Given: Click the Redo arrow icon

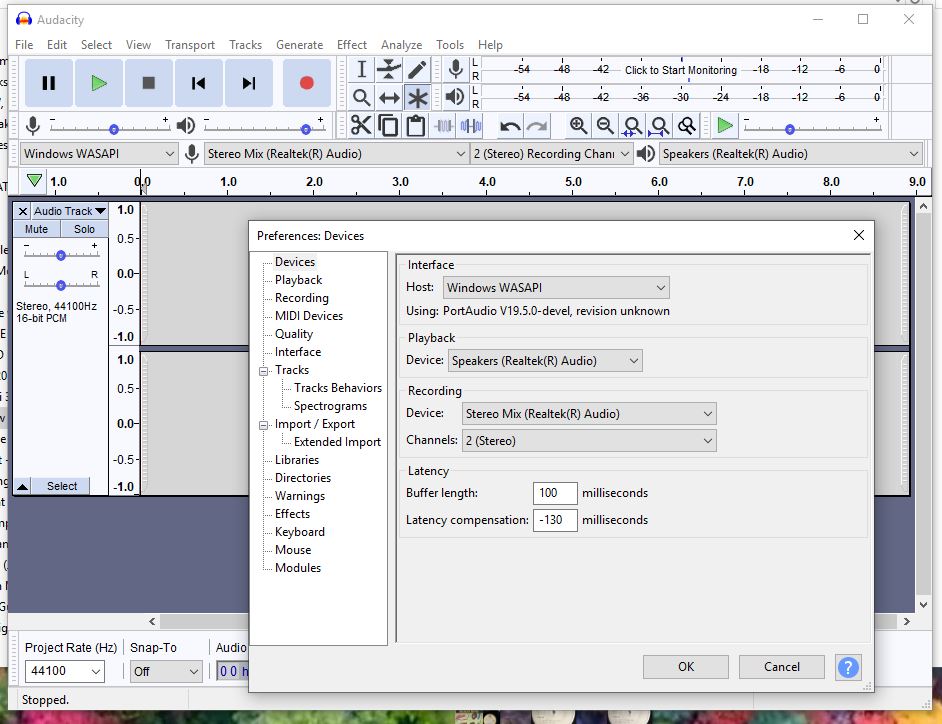Looking at the screenshot, I should tap(537, 126).
